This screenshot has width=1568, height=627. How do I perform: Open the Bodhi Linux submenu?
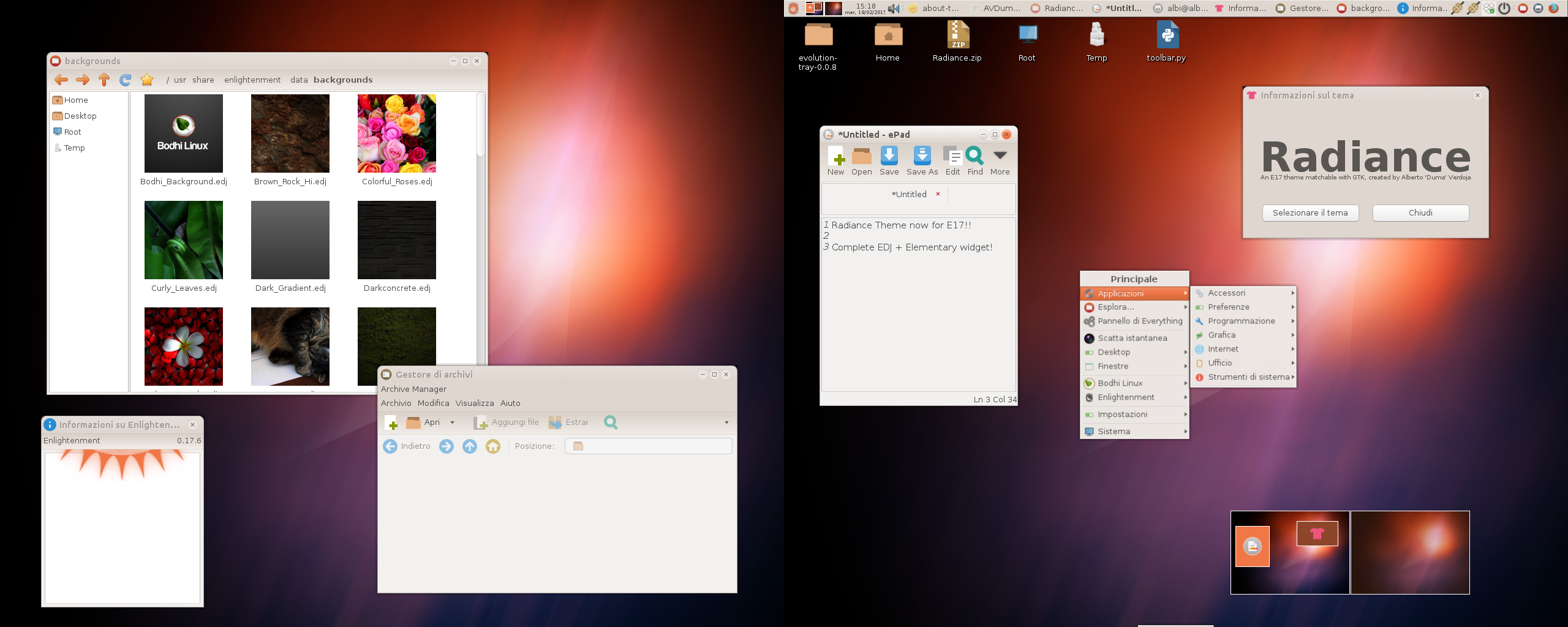click(1134, 383)
